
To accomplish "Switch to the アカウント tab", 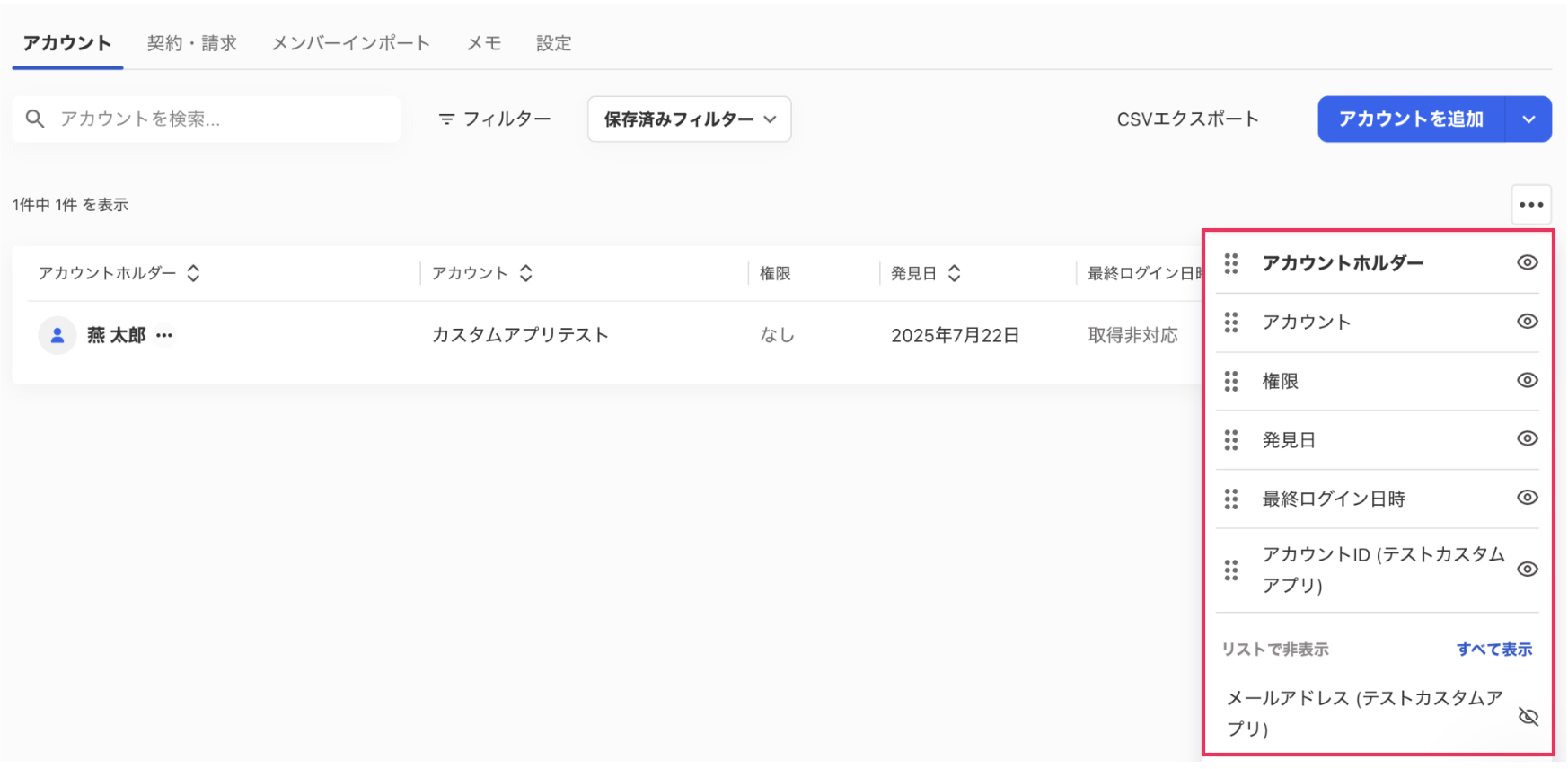I will (67, 43).
